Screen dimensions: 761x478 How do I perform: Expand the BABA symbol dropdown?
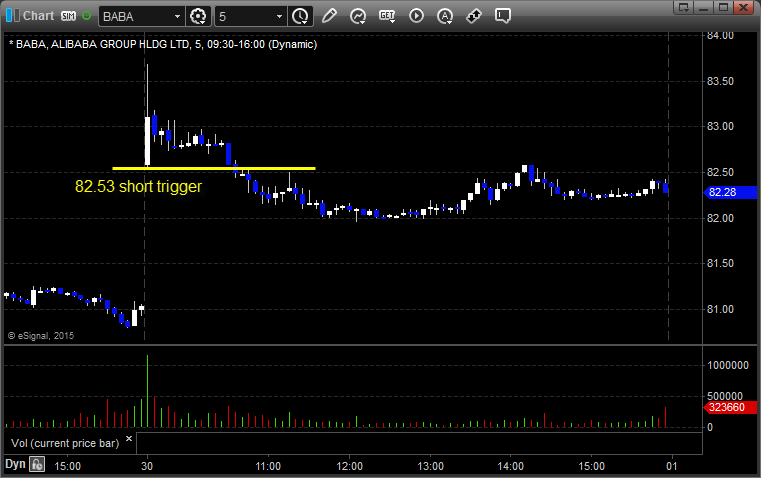click(177, 16)
